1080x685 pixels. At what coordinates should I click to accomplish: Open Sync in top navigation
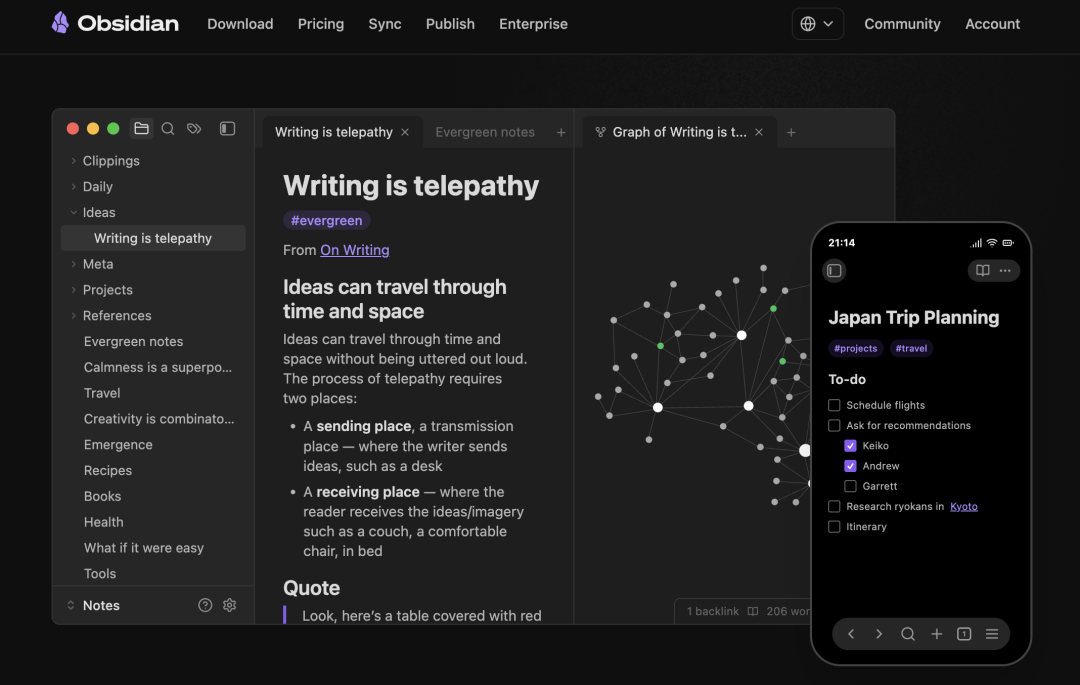[385, 24]
